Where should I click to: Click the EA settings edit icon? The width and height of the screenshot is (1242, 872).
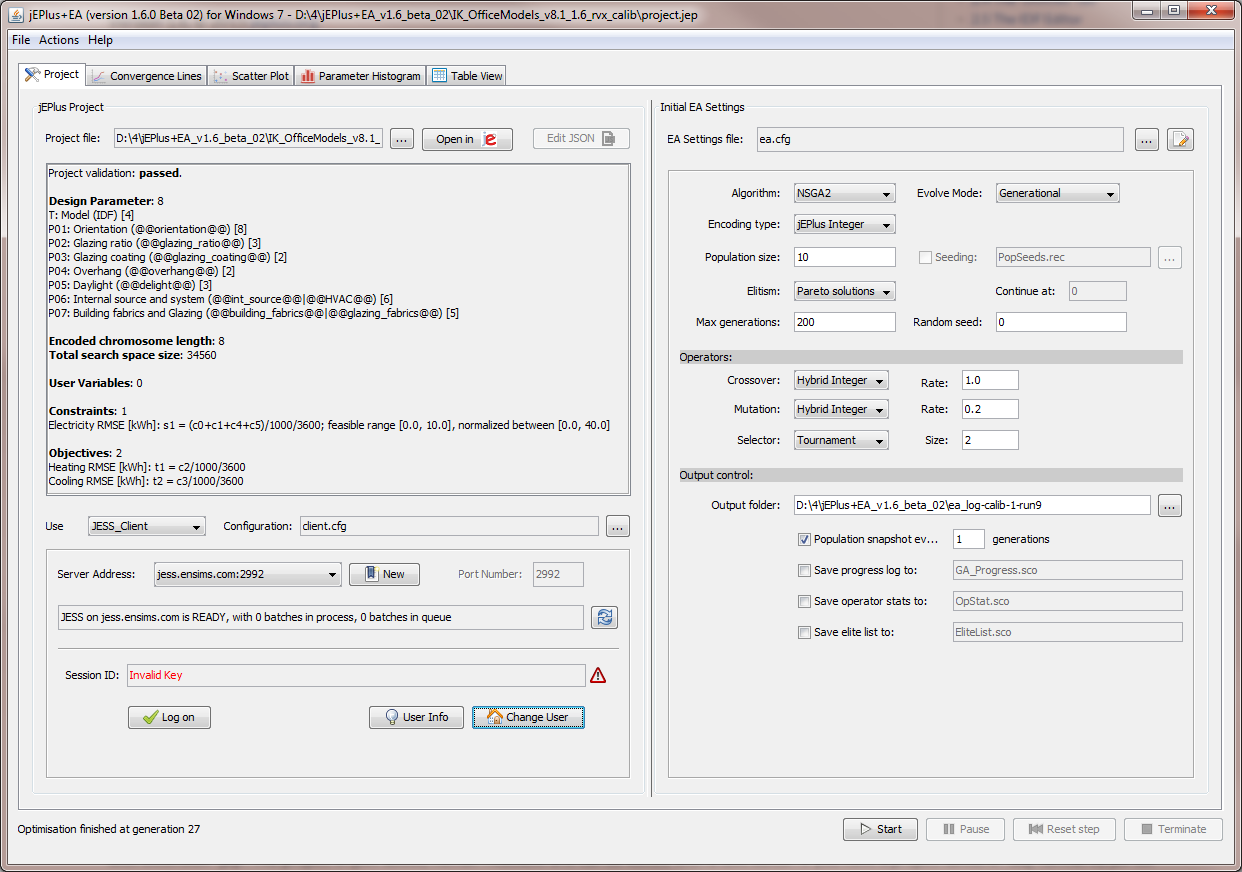tap(1180, 139)
